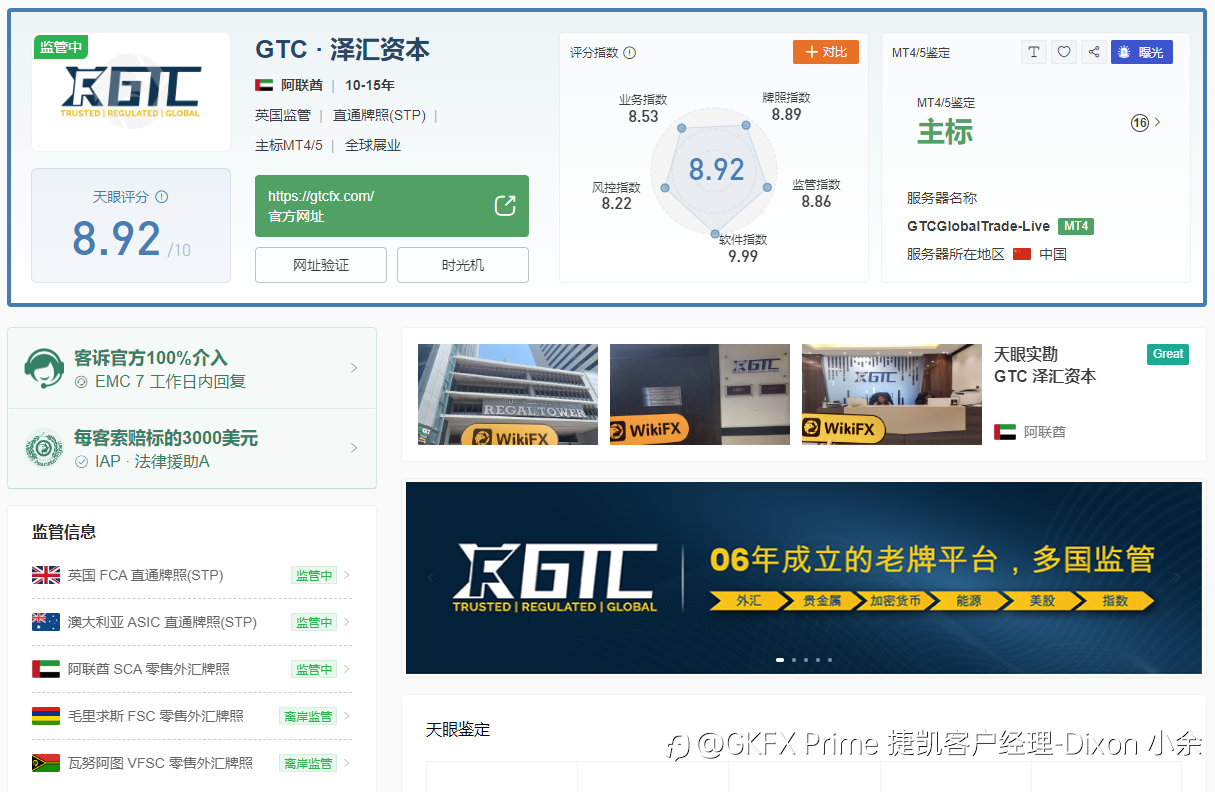The height and width of the screenshot is (792, 1215).
Task: Open the 澳大利亚 ASIC 直通牌照(STP) row
Action: (x=192, y=622)
